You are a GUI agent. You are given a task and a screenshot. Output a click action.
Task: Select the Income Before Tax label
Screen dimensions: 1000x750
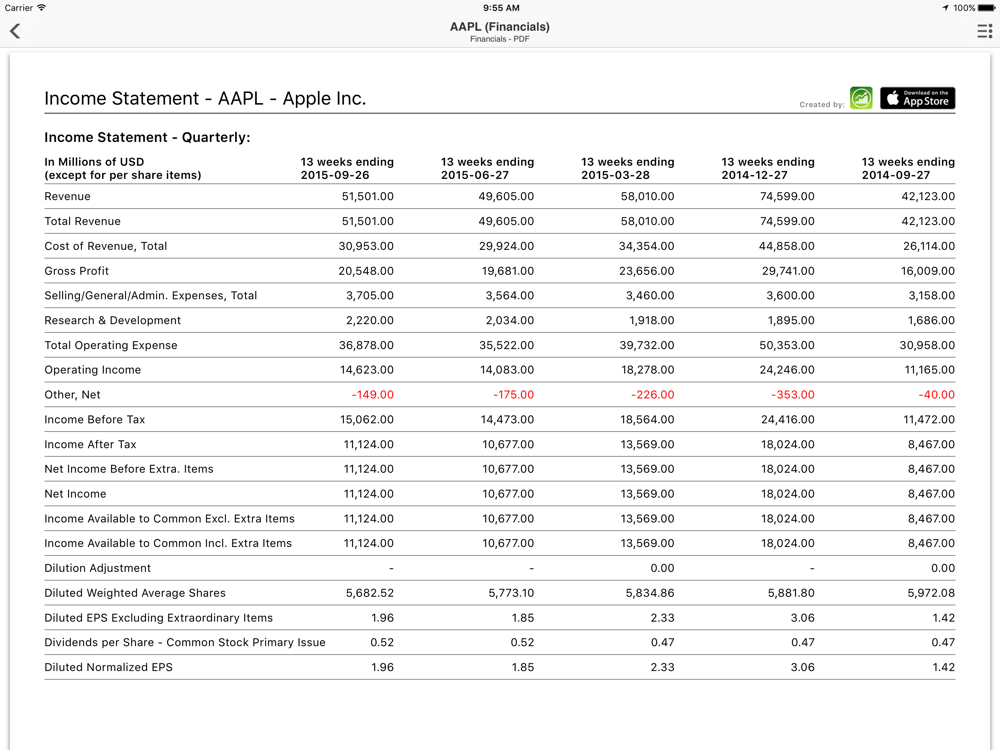coord(94,420)
